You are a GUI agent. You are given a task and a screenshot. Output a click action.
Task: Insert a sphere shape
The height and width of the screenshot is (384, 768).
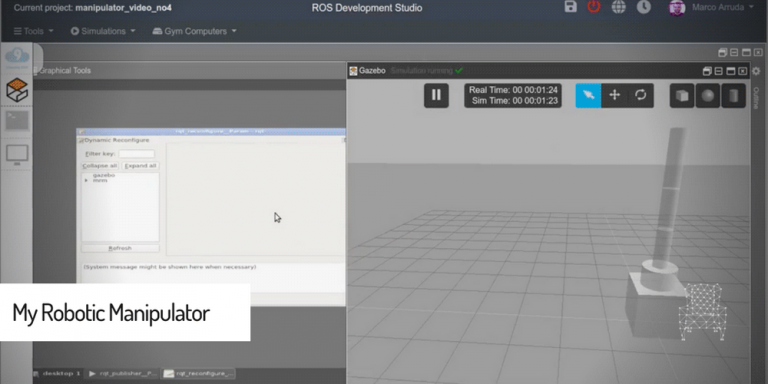pos(708,96)
